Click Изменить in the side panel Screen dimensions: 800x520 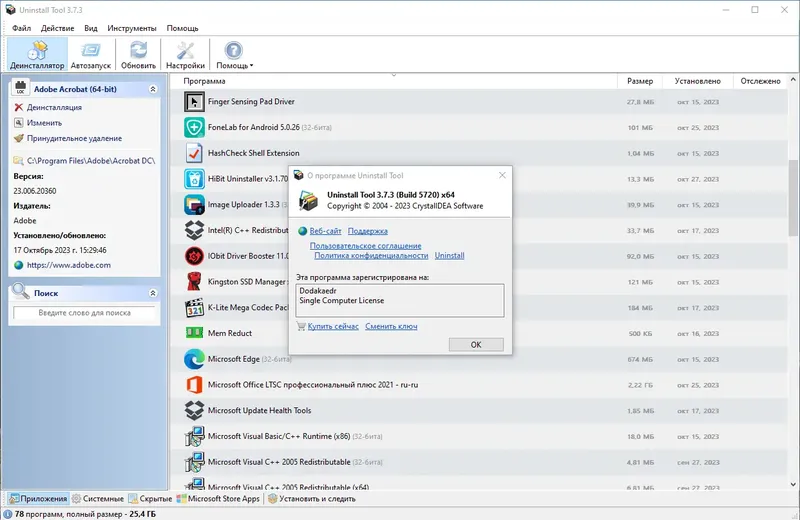[x=44, y=122]
